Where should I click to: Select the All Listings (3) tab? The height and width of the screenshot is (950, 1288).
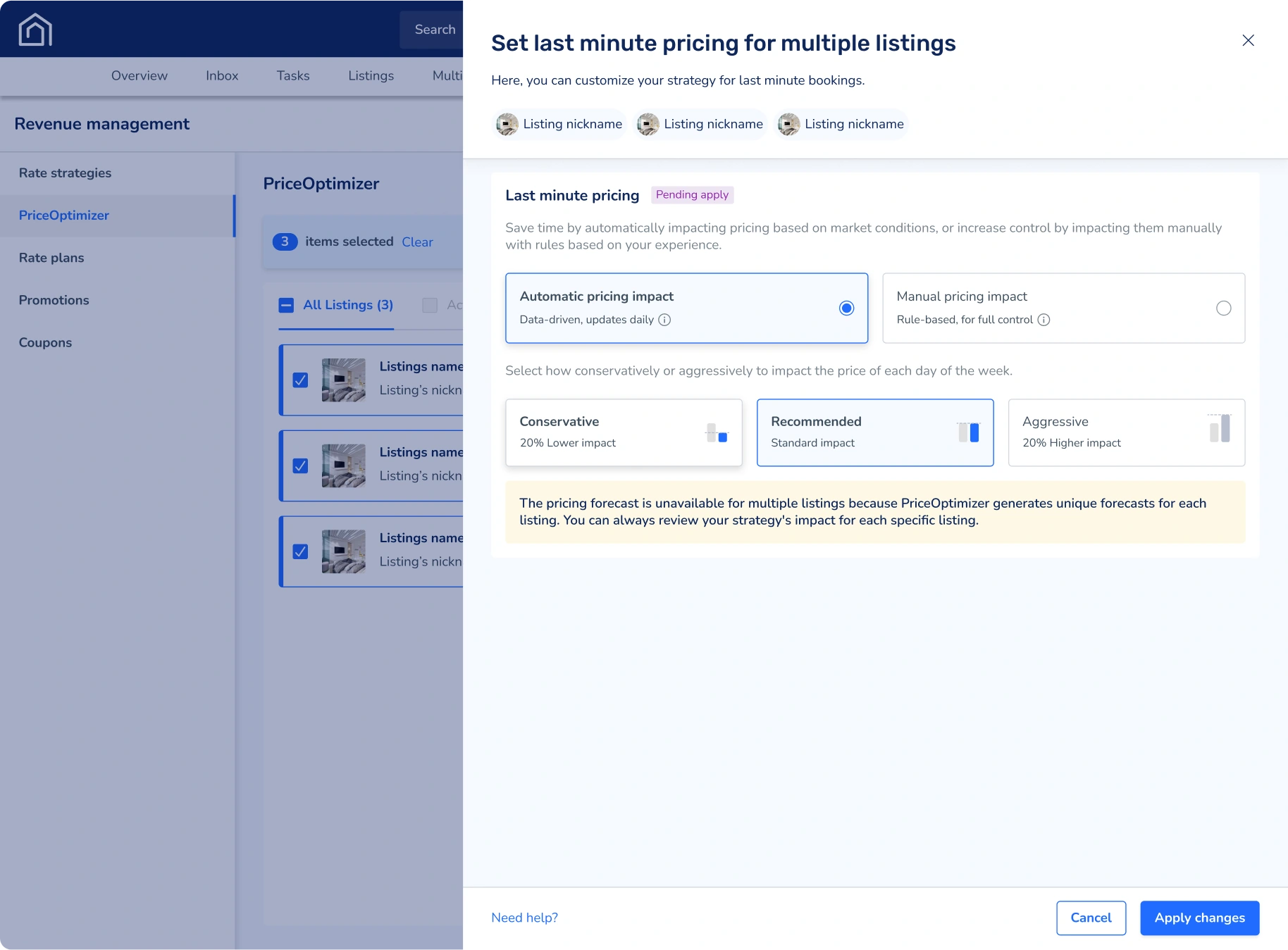(x=348, y=305)
